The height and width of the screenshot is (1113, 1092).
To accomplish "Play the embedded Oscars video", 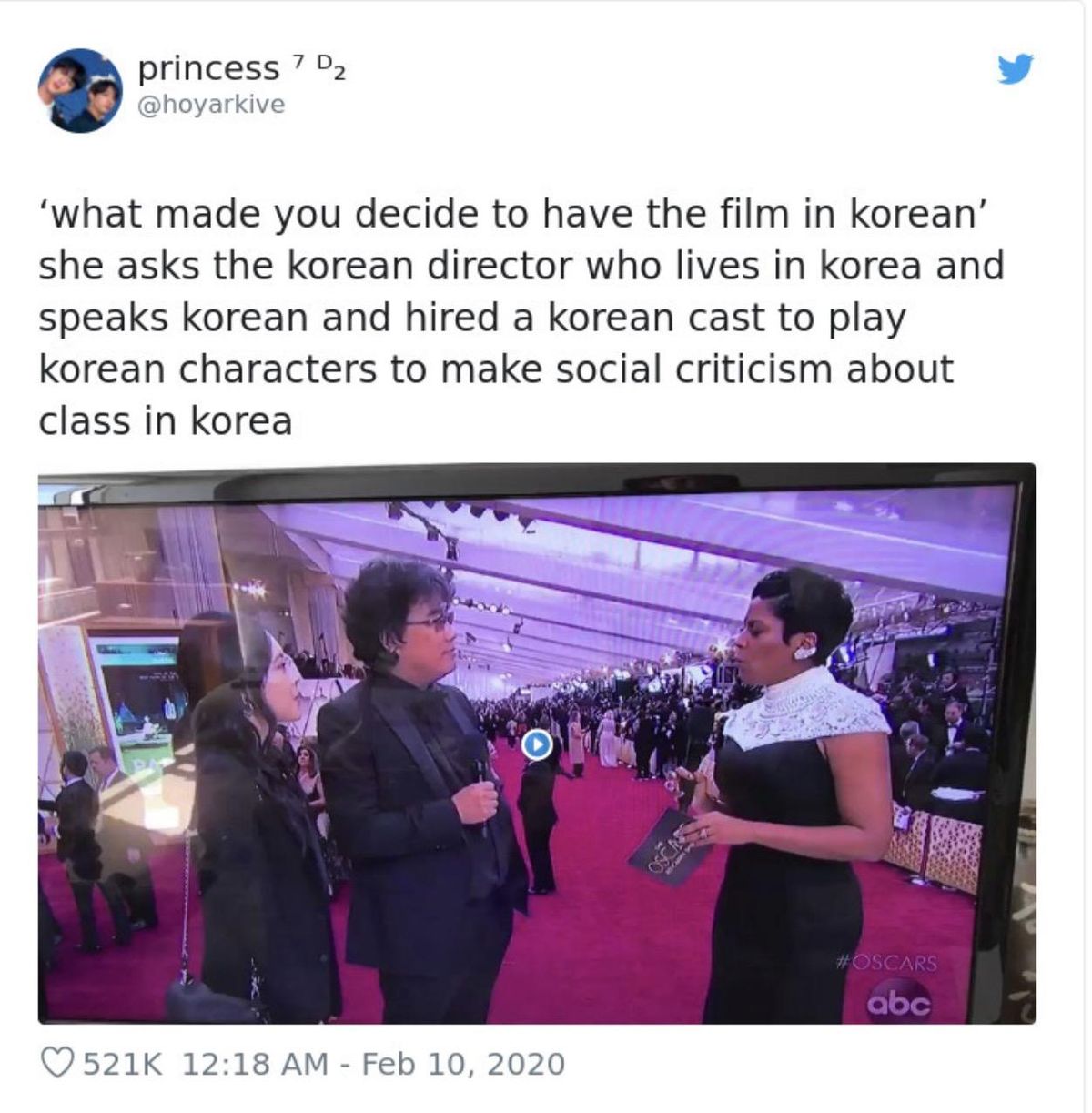I will pos(538,744).
